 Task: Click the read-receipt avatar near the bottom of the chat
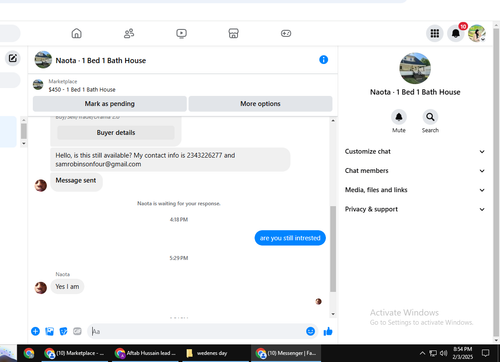pyautogui.click(x=318, y=301)
